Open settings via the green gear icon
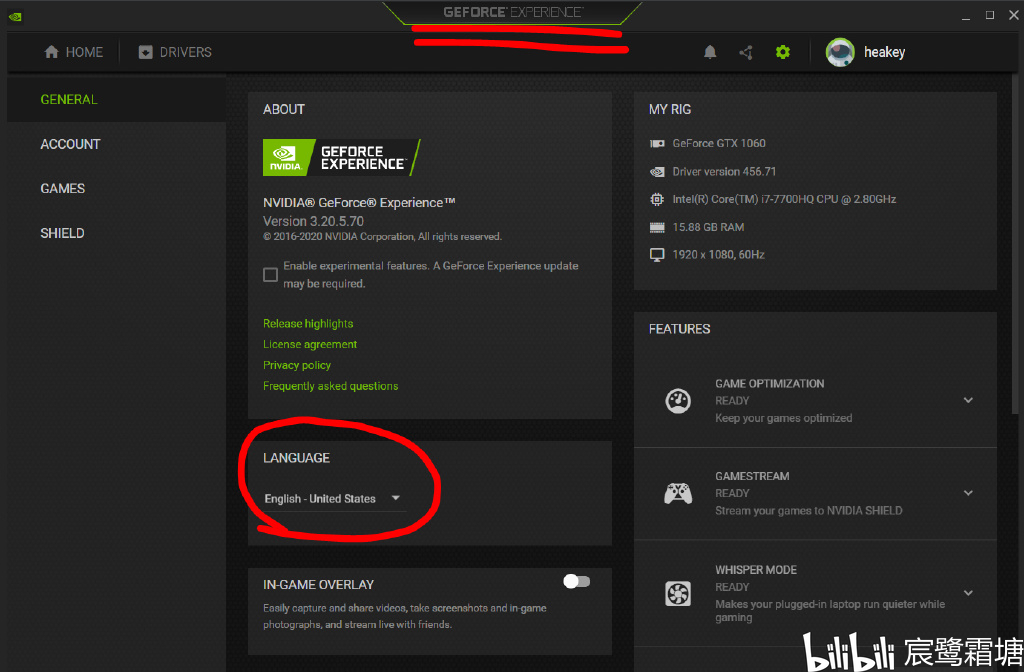 pyautogui.click(x=782, y=52)
